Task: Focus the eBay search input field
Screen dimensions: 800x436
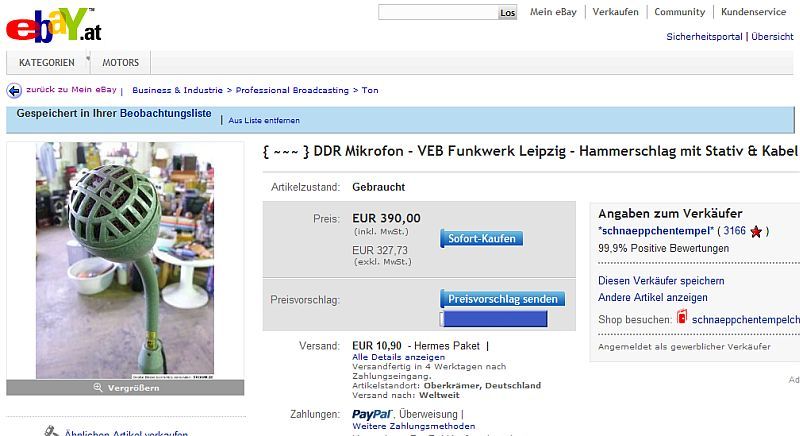Action: pyautogui.click(x=438, y=12)
